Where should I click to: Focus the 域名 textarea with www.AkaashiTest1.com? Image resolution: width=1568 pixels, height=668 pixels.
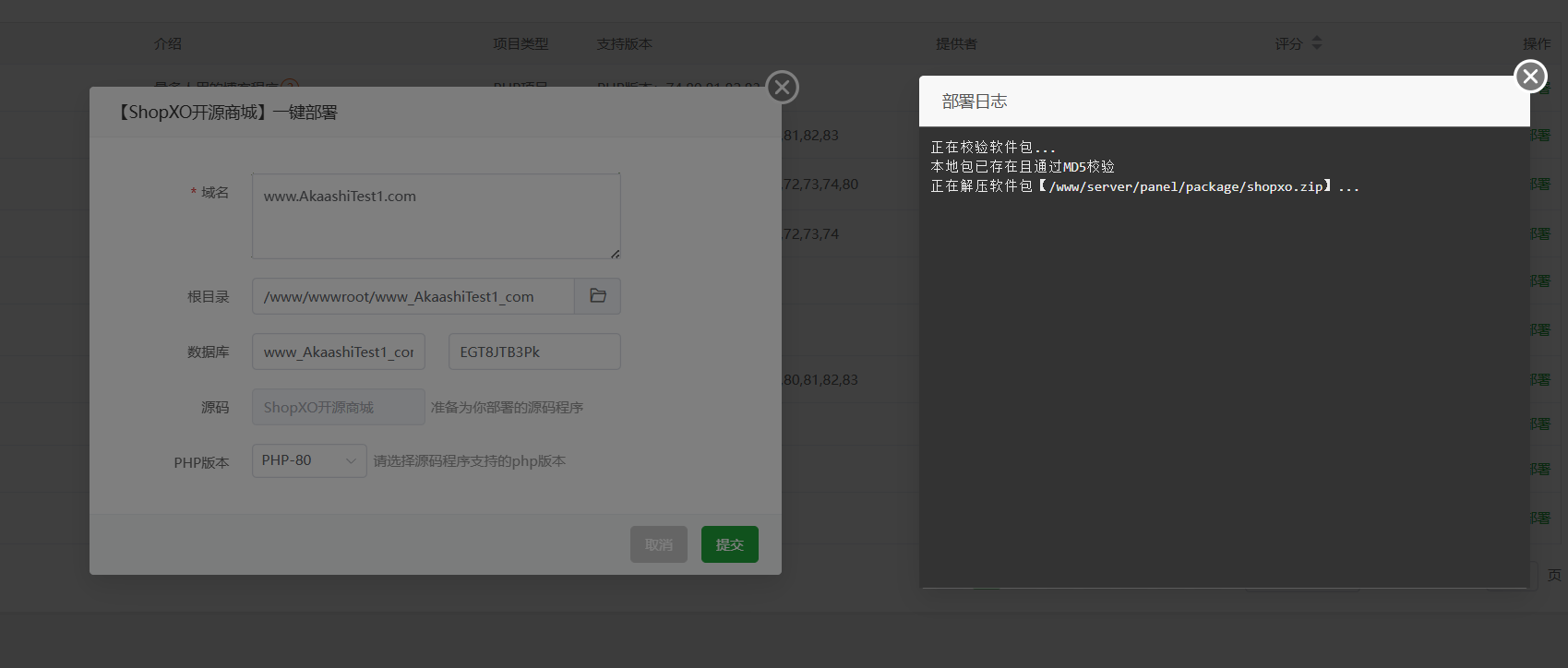(x=436, y=216)
